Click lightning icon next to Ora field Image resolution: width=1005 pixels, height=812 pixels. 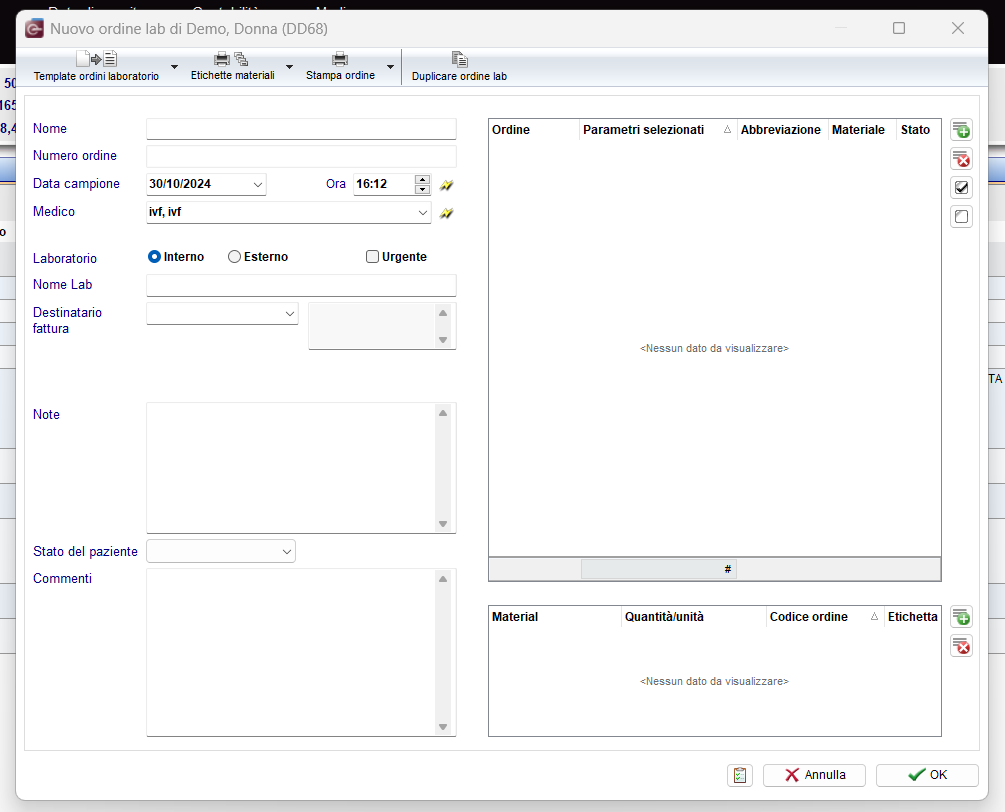(447, 185)
